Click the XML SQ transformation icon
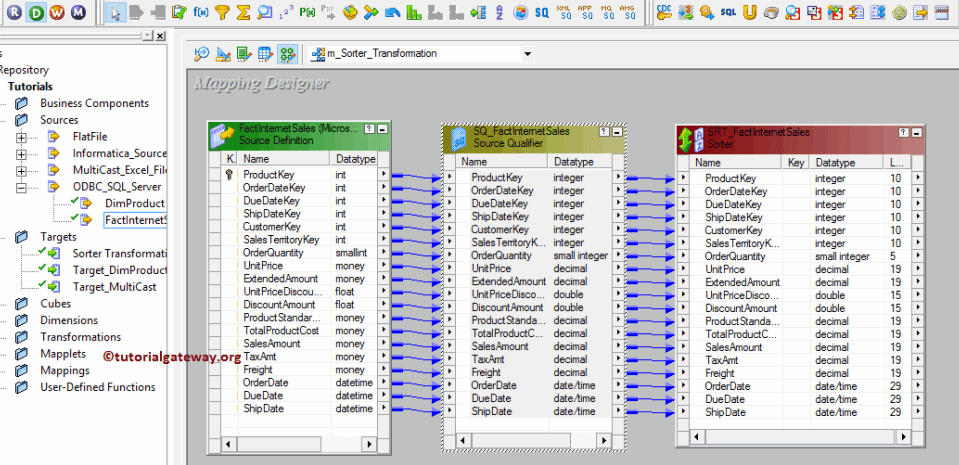 [x=564, y=12]
